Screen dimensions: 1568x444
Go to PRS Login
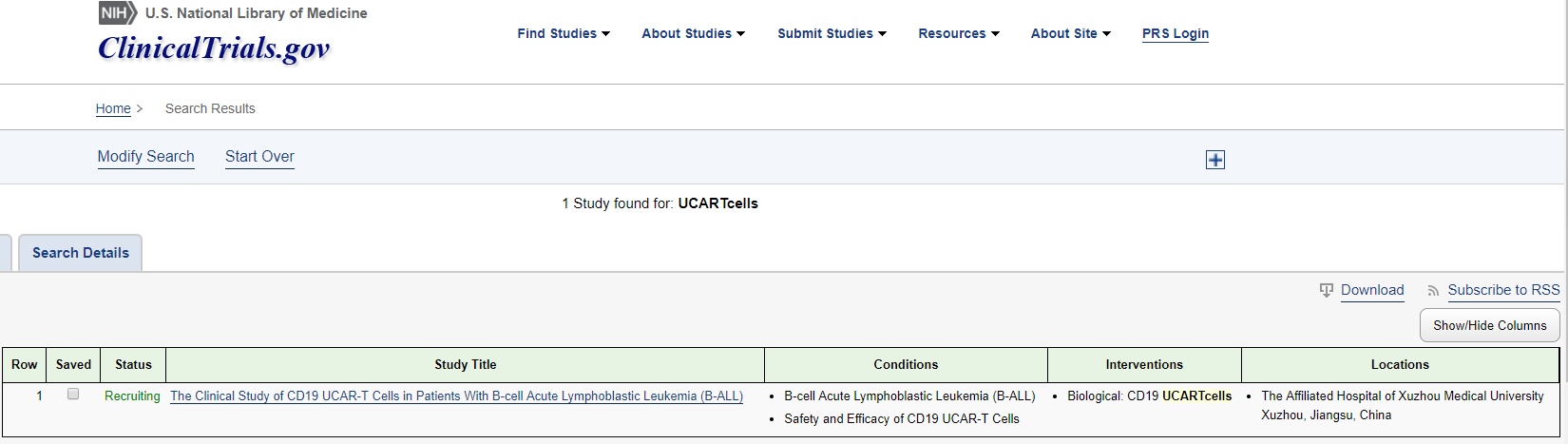pyautogui.click(x=1176, y=33)
